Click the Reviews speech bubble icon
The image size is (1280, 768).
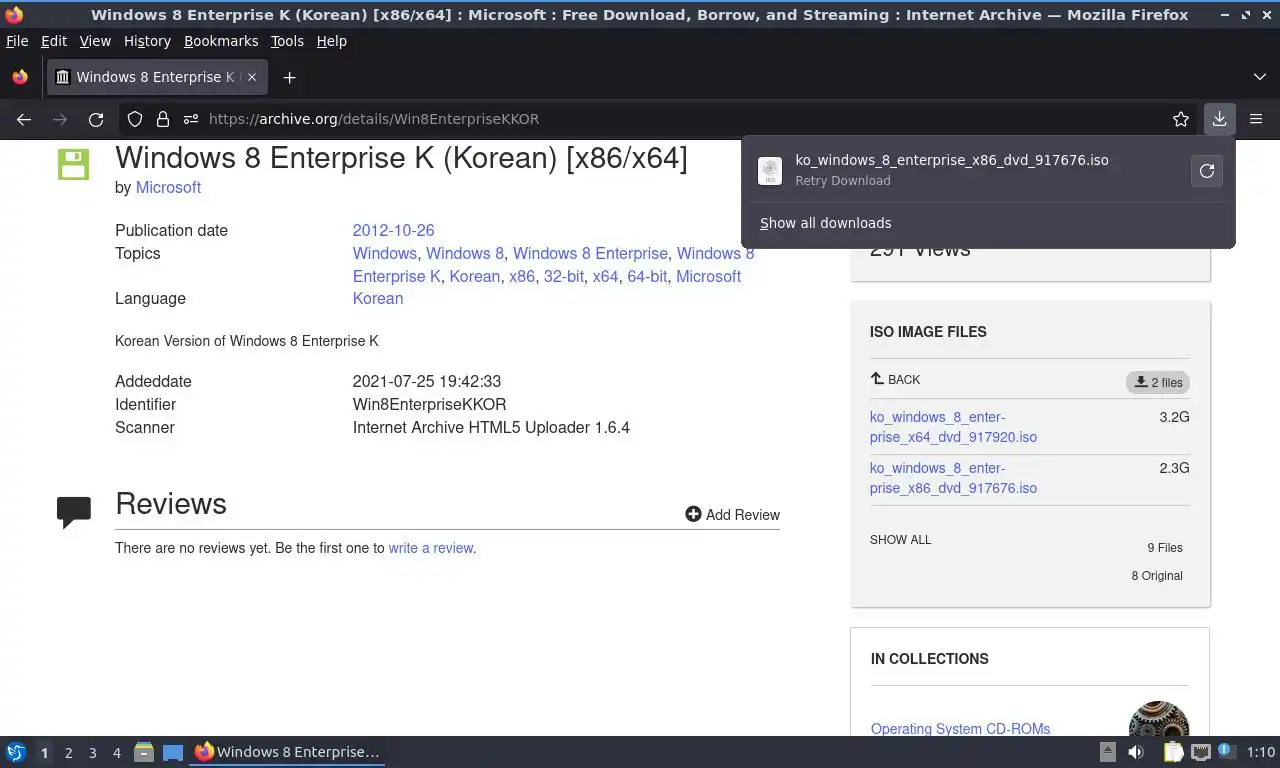tap(74, 512)
